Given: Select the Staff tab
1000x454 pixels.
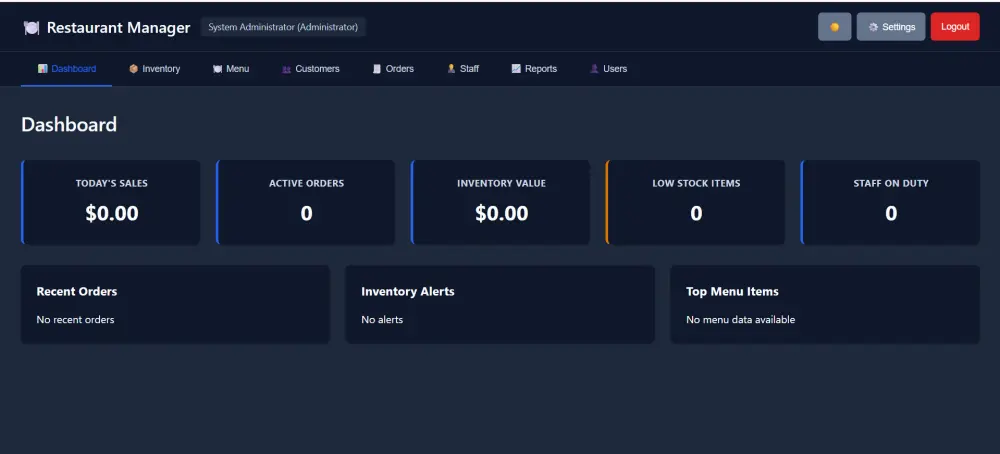Looking at the screenshot, I should tap(463, 69).
